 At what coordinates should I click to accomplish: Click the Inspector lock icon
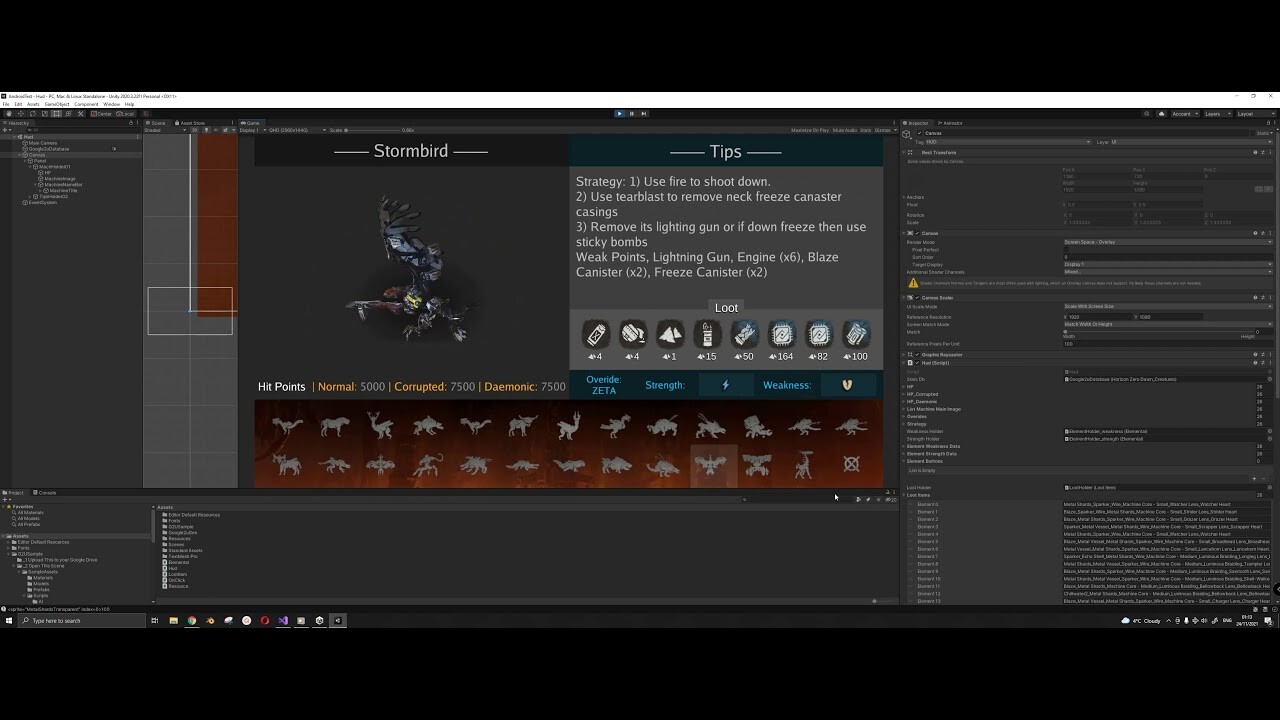point(1268,123)
